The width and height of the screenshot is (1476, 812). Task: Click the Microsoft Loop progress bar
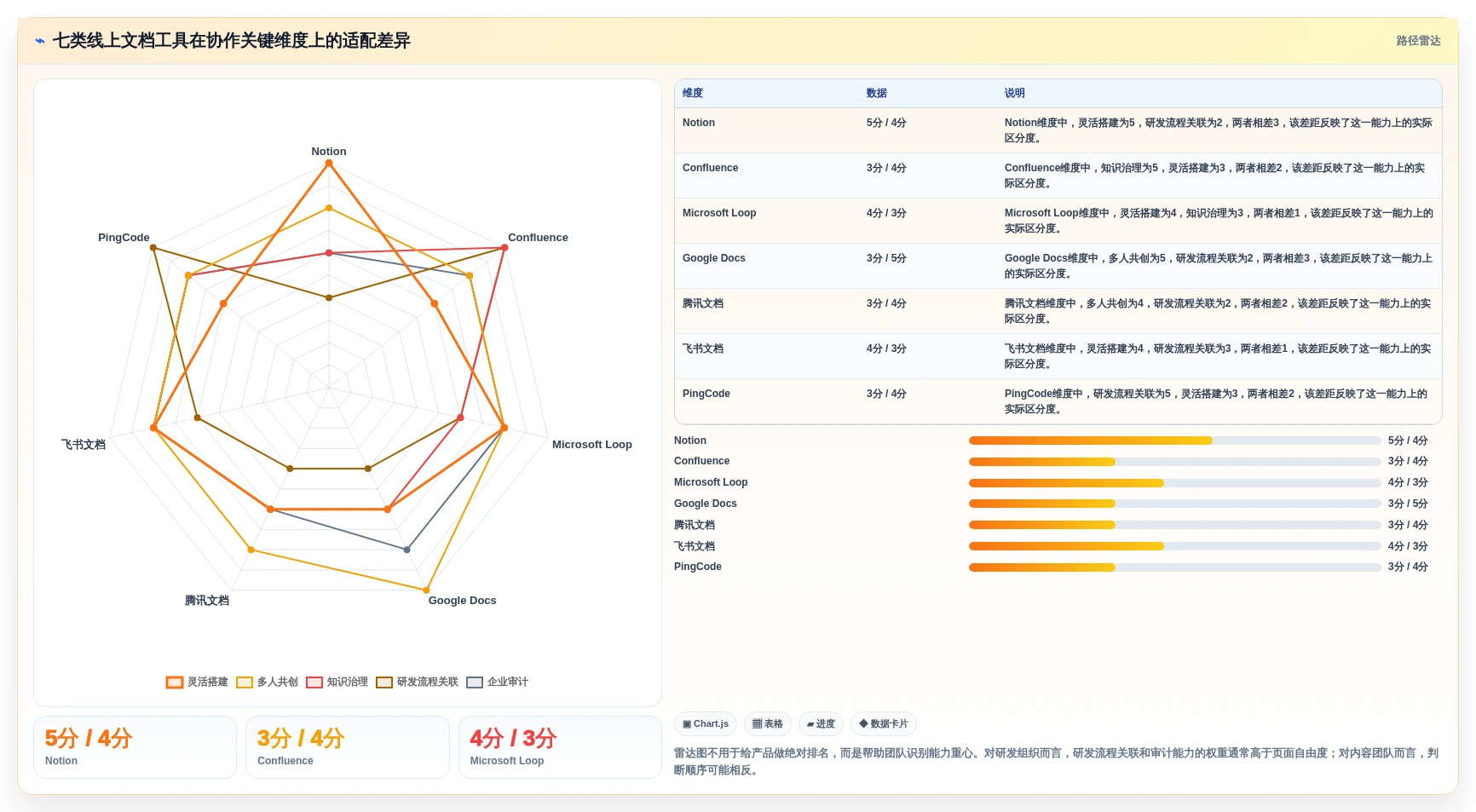[x=1174, y=483]
